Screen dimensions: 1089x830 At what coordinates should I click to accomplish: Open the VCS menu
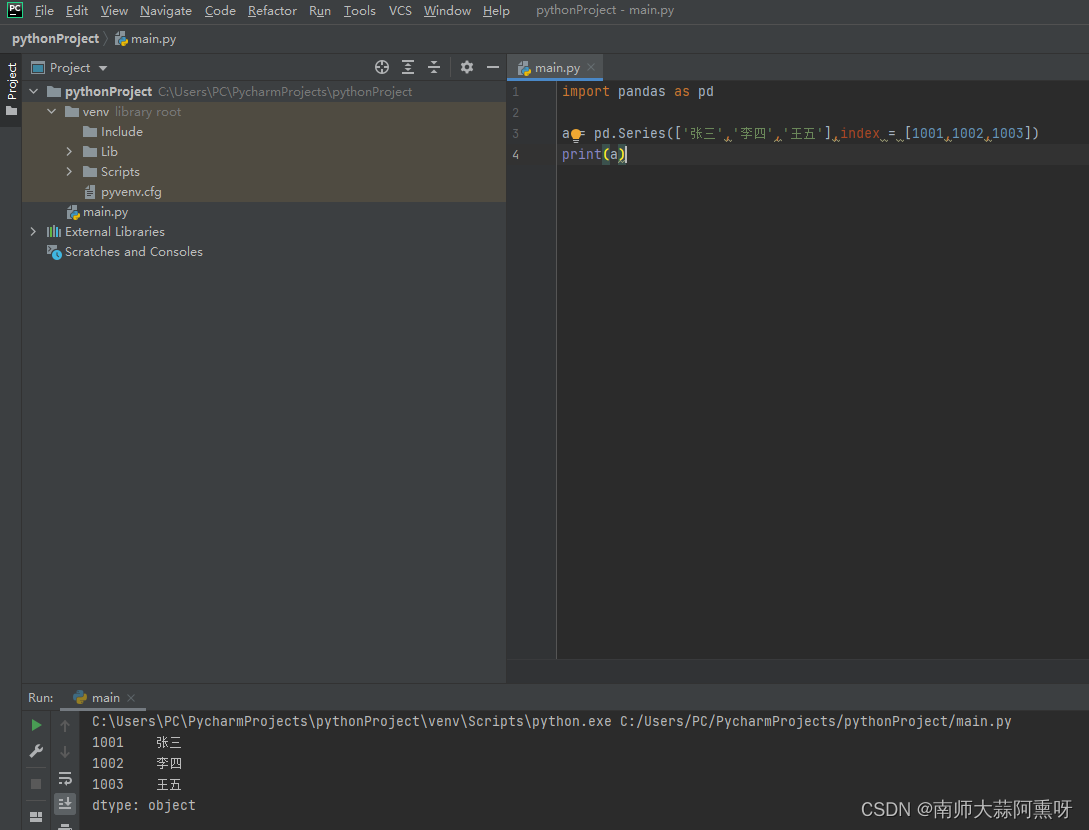click(x=400, y=10)
